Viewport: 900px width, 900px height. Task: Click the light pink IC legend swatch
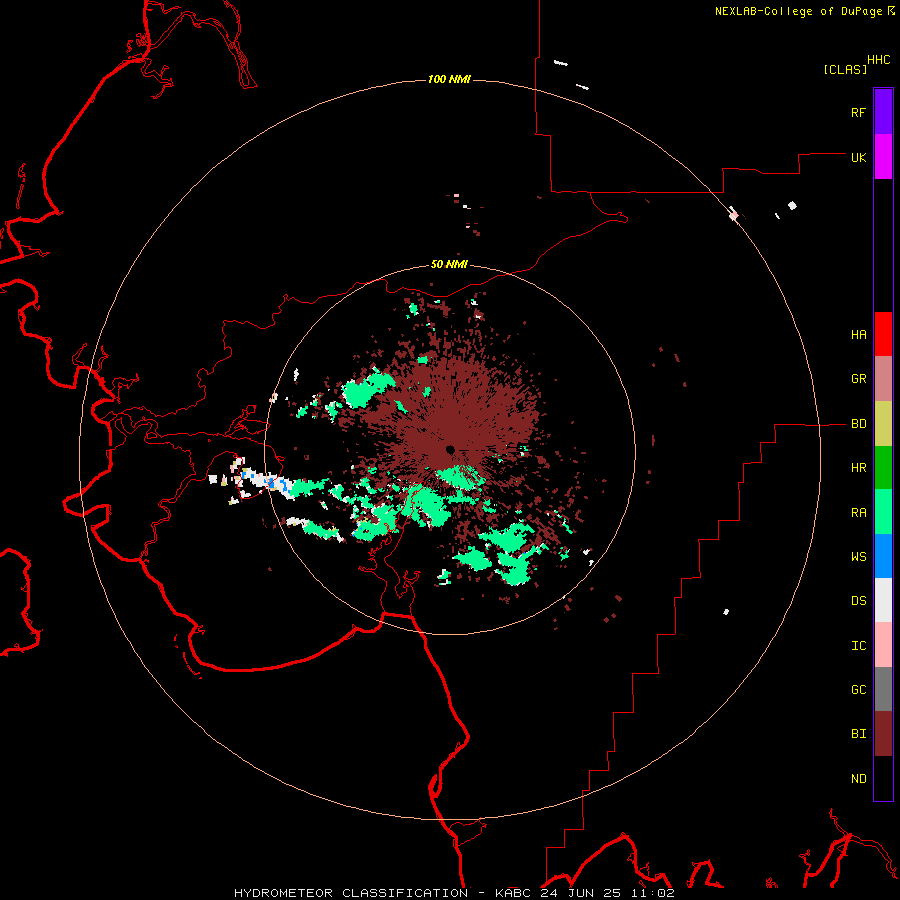883,645
